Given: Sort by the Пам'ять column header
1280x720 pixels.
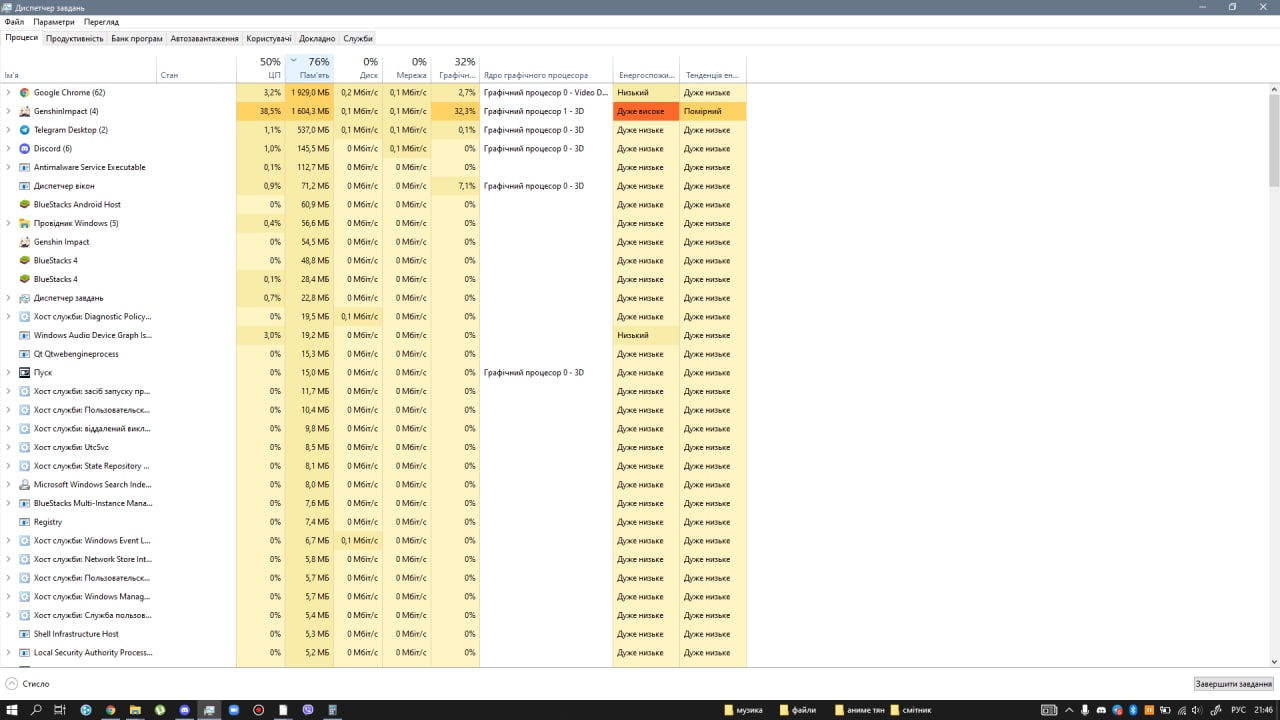Looking at the screenshot, I should pos(309,68).
